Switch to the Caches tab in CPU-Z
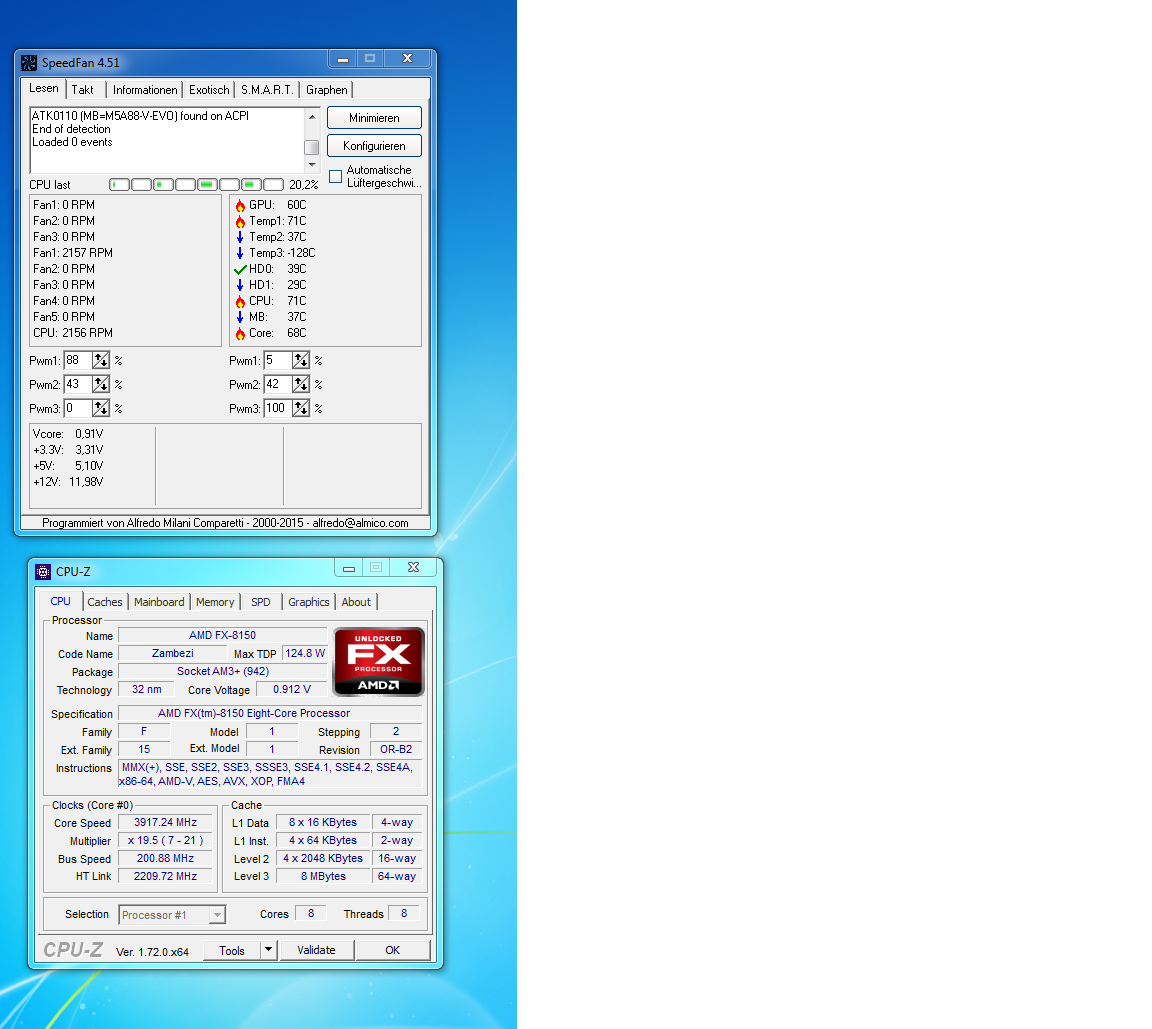The image size is (1152, 1029). 105,602
